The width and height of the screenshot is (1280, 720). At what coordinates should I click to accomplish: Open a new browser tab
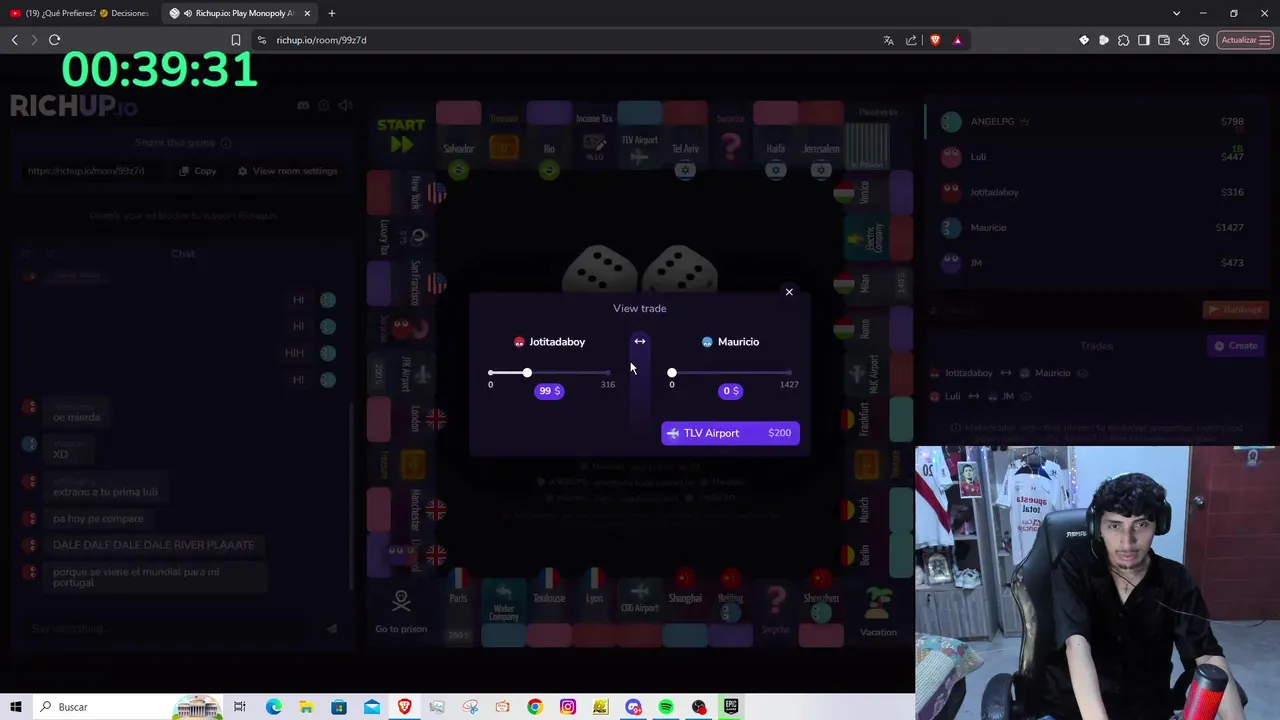332,13
